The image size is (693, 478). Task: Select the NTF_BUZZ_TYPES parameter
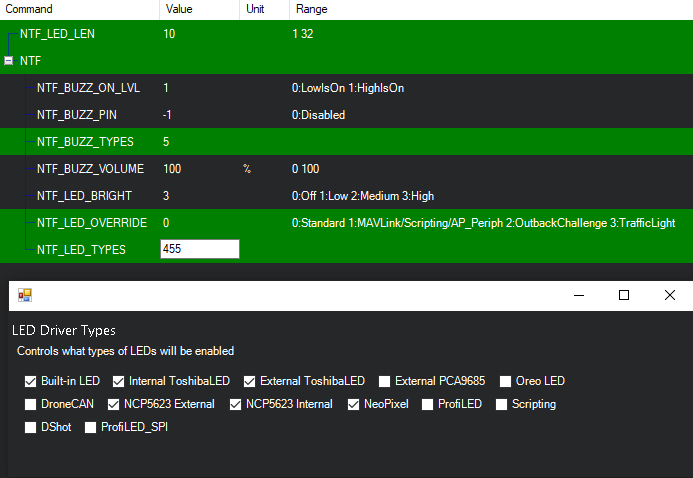click(x=85, y=142)
